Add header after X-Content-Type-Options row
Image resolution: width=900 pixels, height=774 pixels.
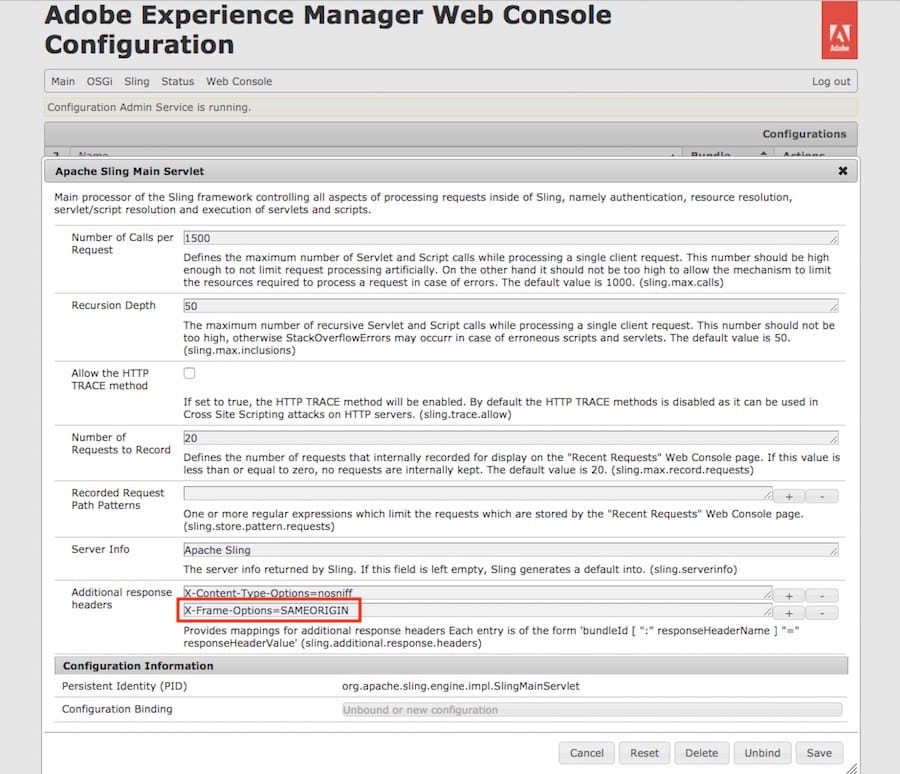click(x=789, y=595)
